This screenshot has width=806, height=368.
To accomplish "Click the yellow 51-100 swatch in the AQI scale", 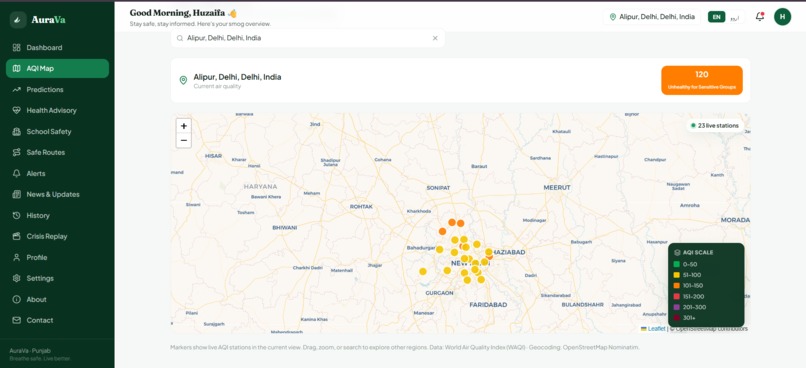I will 676,275.
